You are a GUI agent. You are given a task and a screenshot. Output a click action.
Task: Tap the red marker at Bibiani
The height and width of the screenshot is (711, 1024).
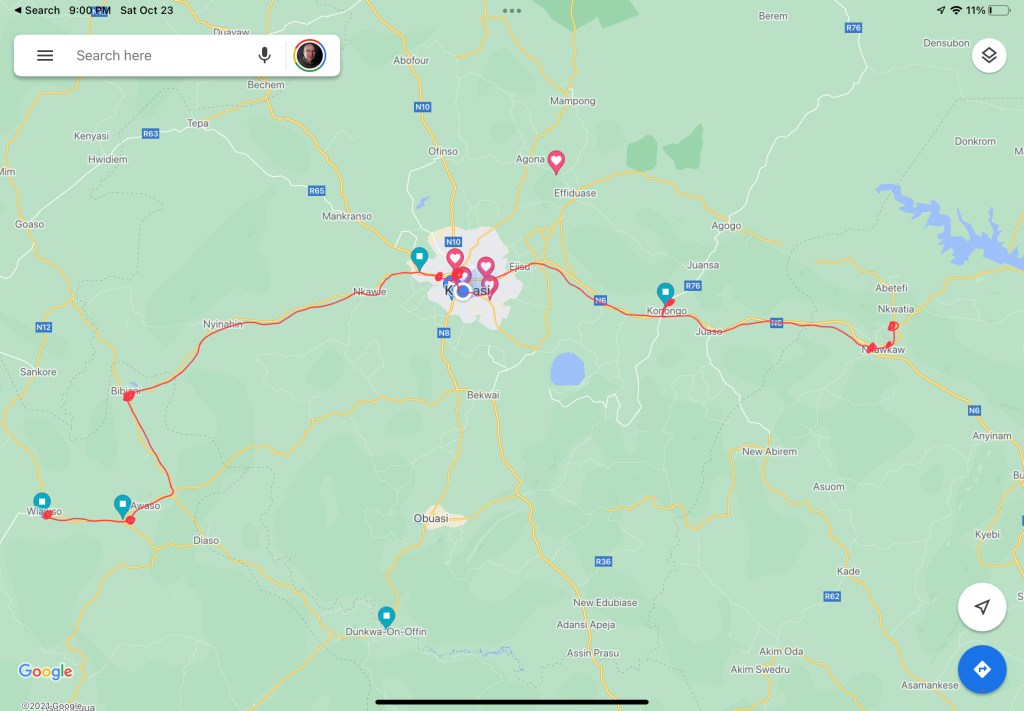[x=129, y=396]
